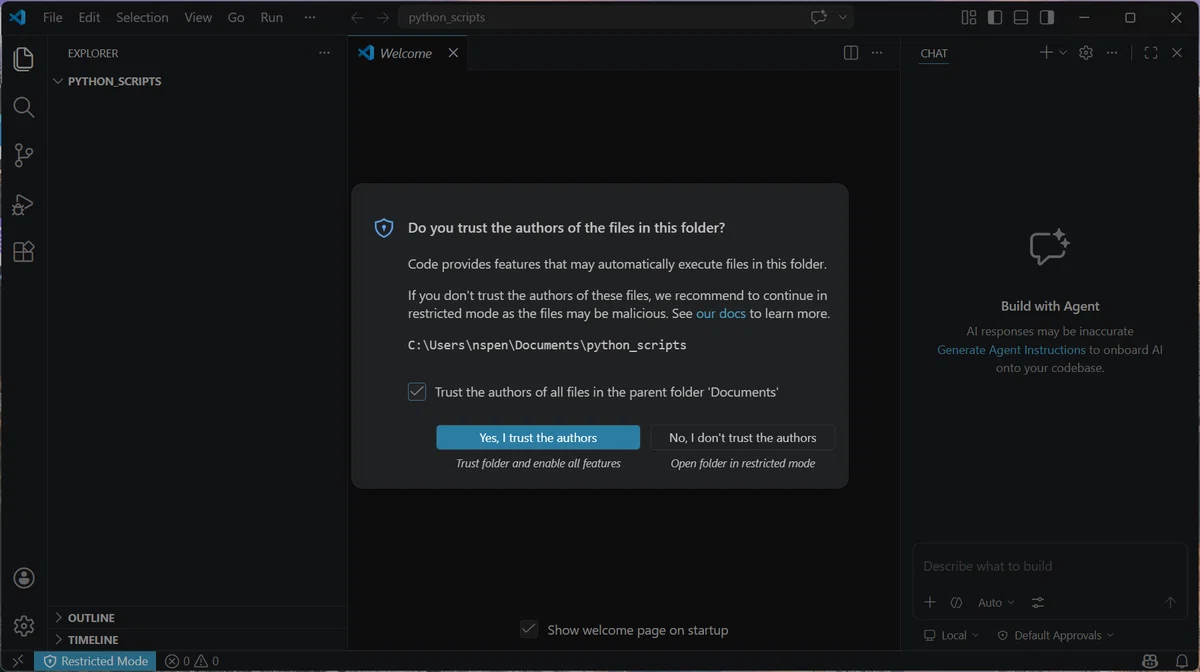Uncheck Show welcome page on startup
The height and width of the screenshot is (672, 1200).
pos(529,629)
